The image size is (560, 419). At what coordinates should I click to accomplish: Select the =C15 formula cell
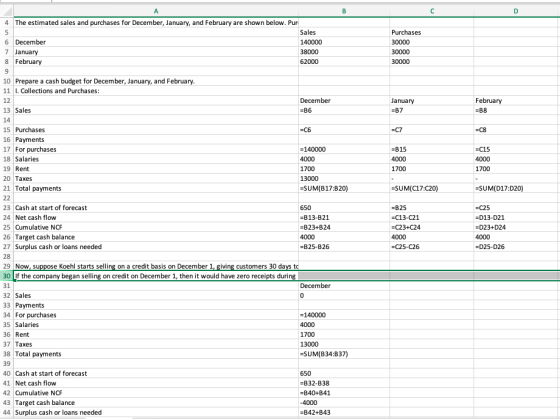pos(516,149)
